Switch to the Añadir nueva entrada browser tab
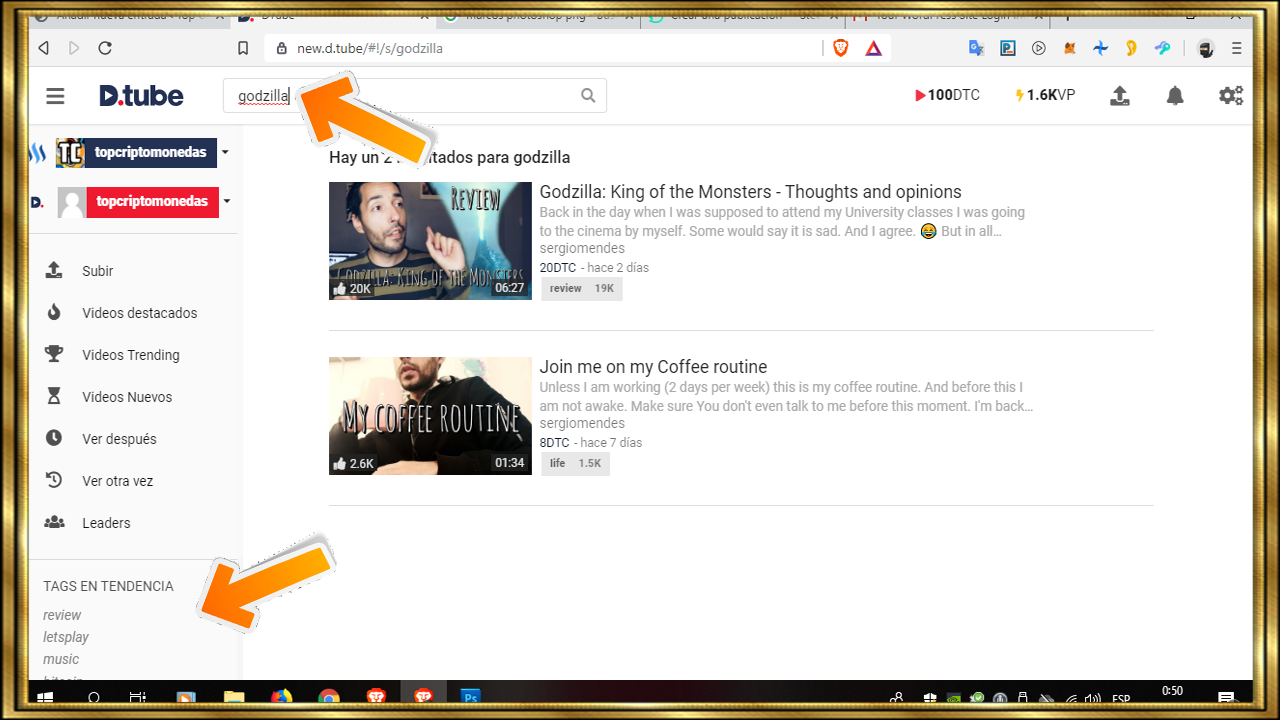Screen dimensions: 1280x720 (x=130, y=17)
